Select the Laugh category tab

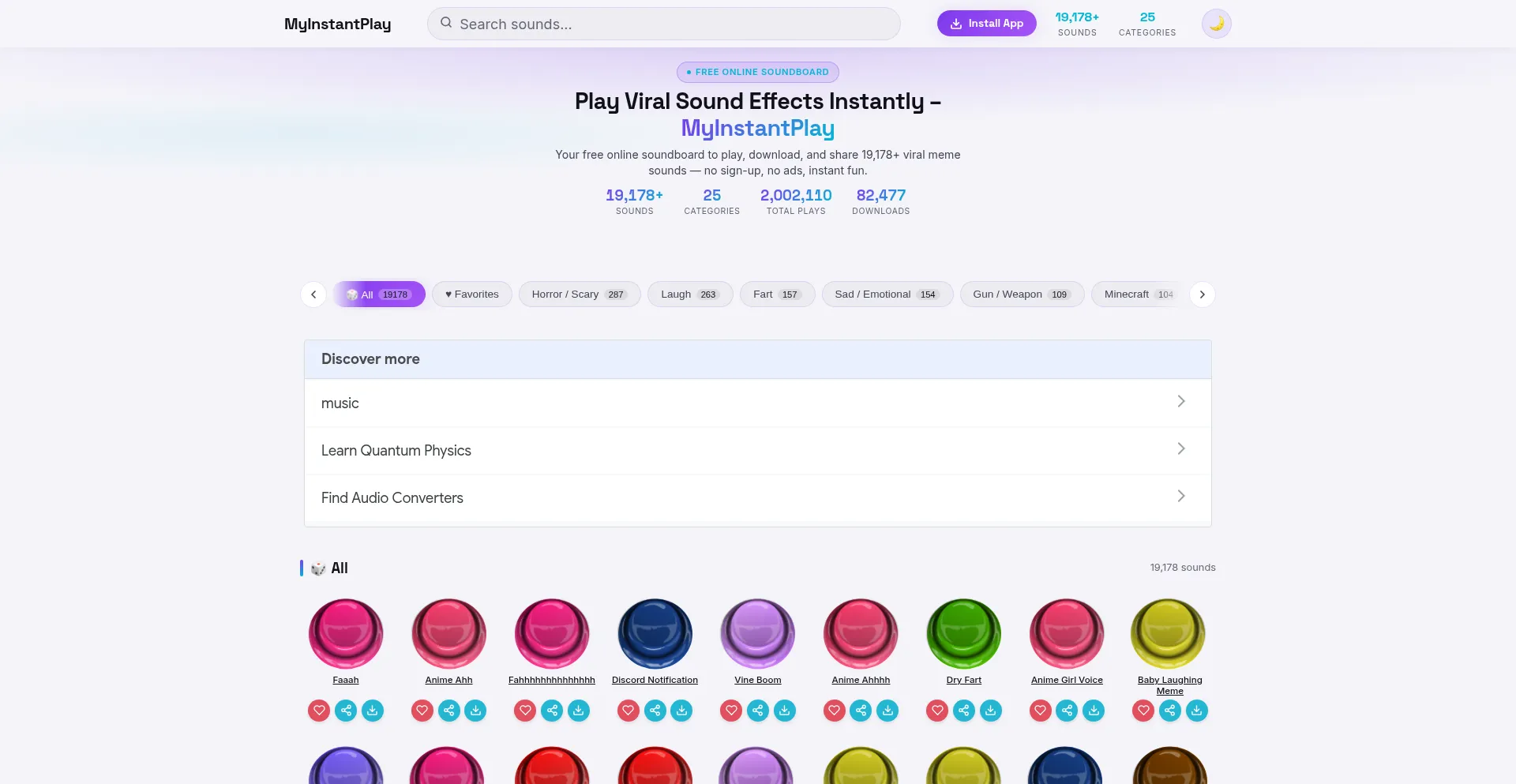[690, 294]
